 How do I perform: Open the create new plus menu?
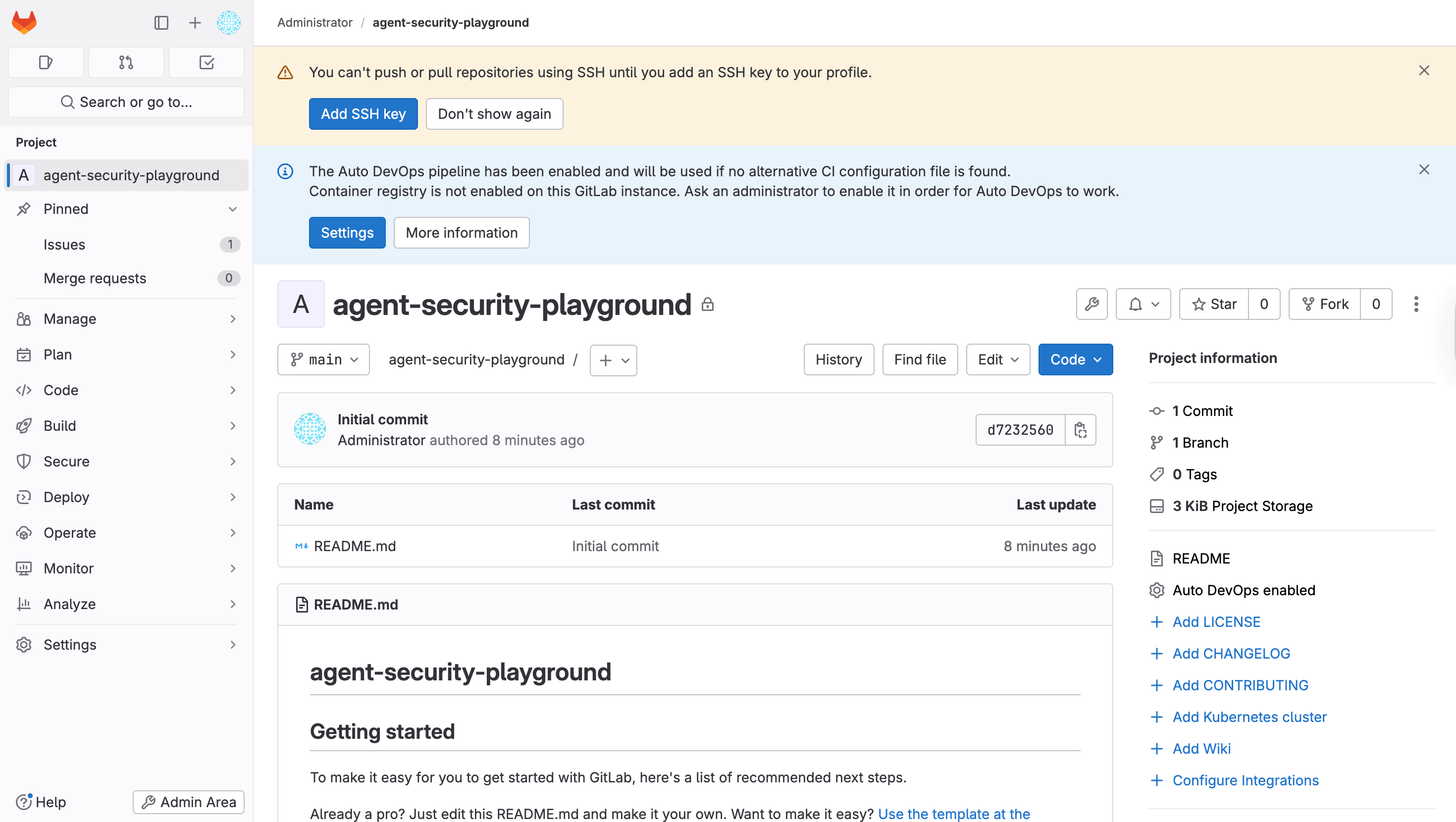point(195,23)
